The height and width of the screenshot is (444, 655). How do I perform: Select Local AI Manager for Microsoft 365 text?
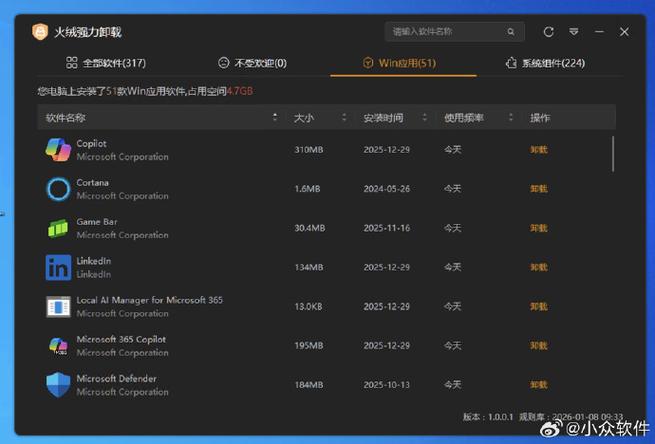click(x=150, y=300)
